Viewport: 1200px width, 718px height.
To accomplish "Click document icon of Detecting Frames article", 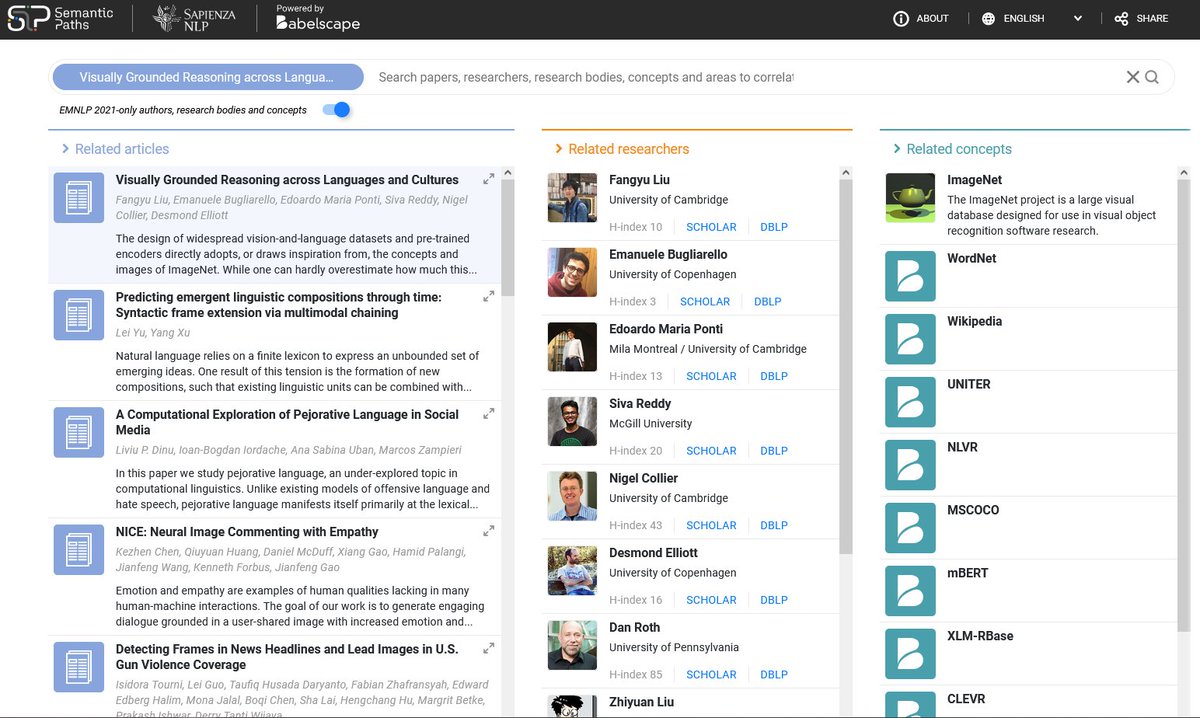I will [78, 666].
